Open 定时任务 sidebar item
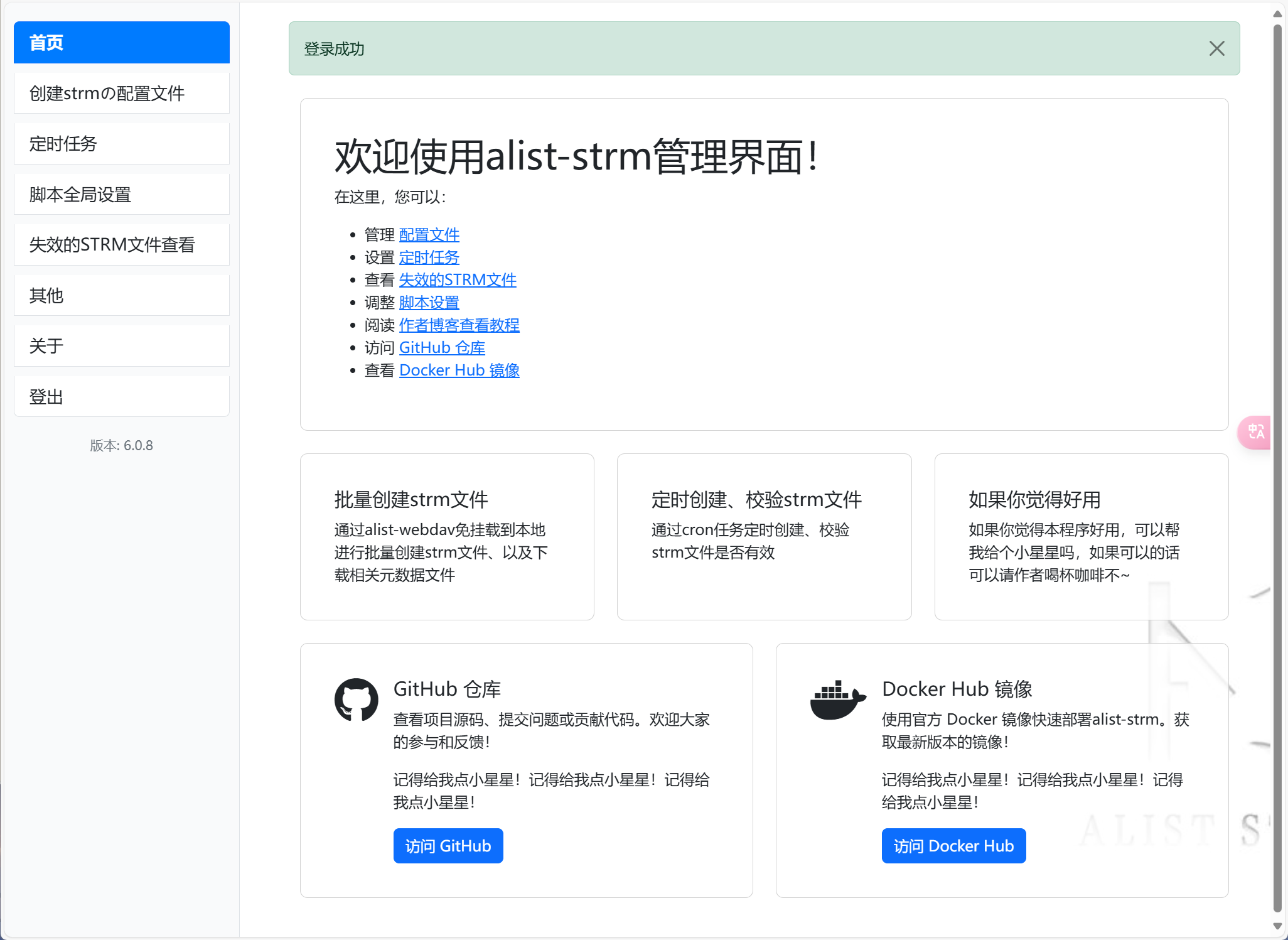Screen dimensions: 1288x940 tap(121, 144)
